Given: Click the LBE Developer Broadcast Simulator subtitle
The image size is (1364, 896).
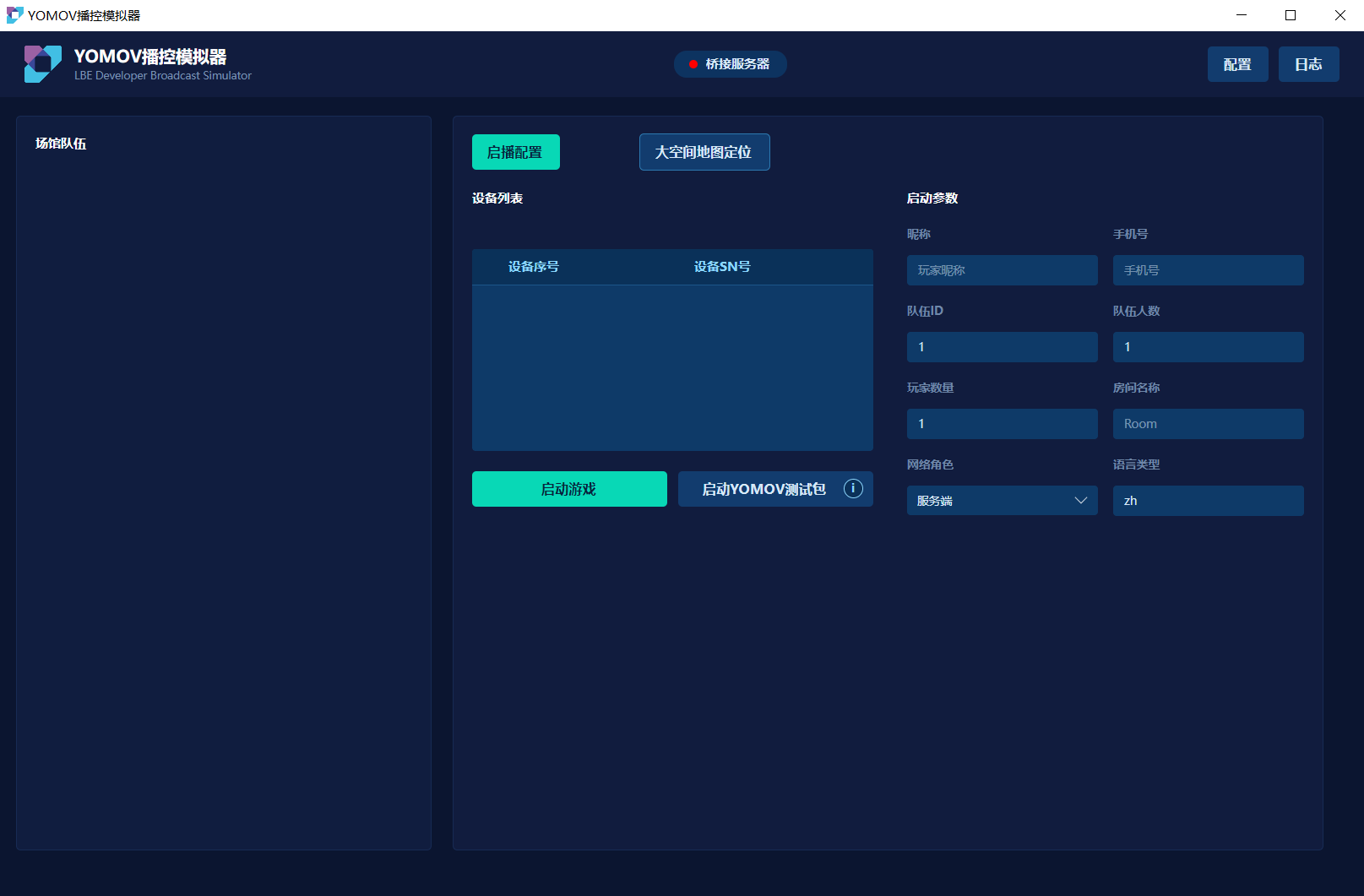Looking at the screenshot, I should [x=163, y=76].
